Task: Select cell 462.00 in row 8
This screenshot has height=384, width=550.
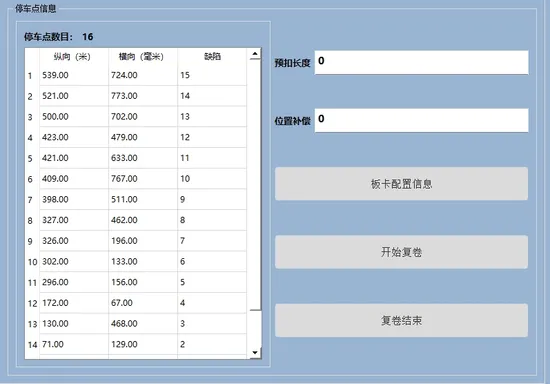Action: [x=143, y=220]
